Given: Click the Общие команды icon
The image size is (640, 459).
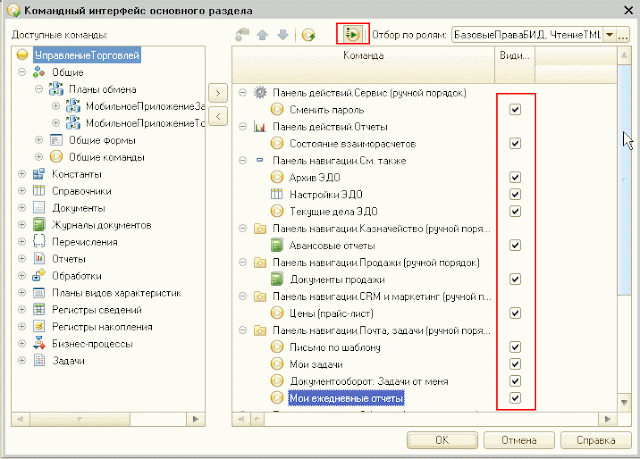Looking at the screenshot, I should pyautogui.click(x=56, y=157).
